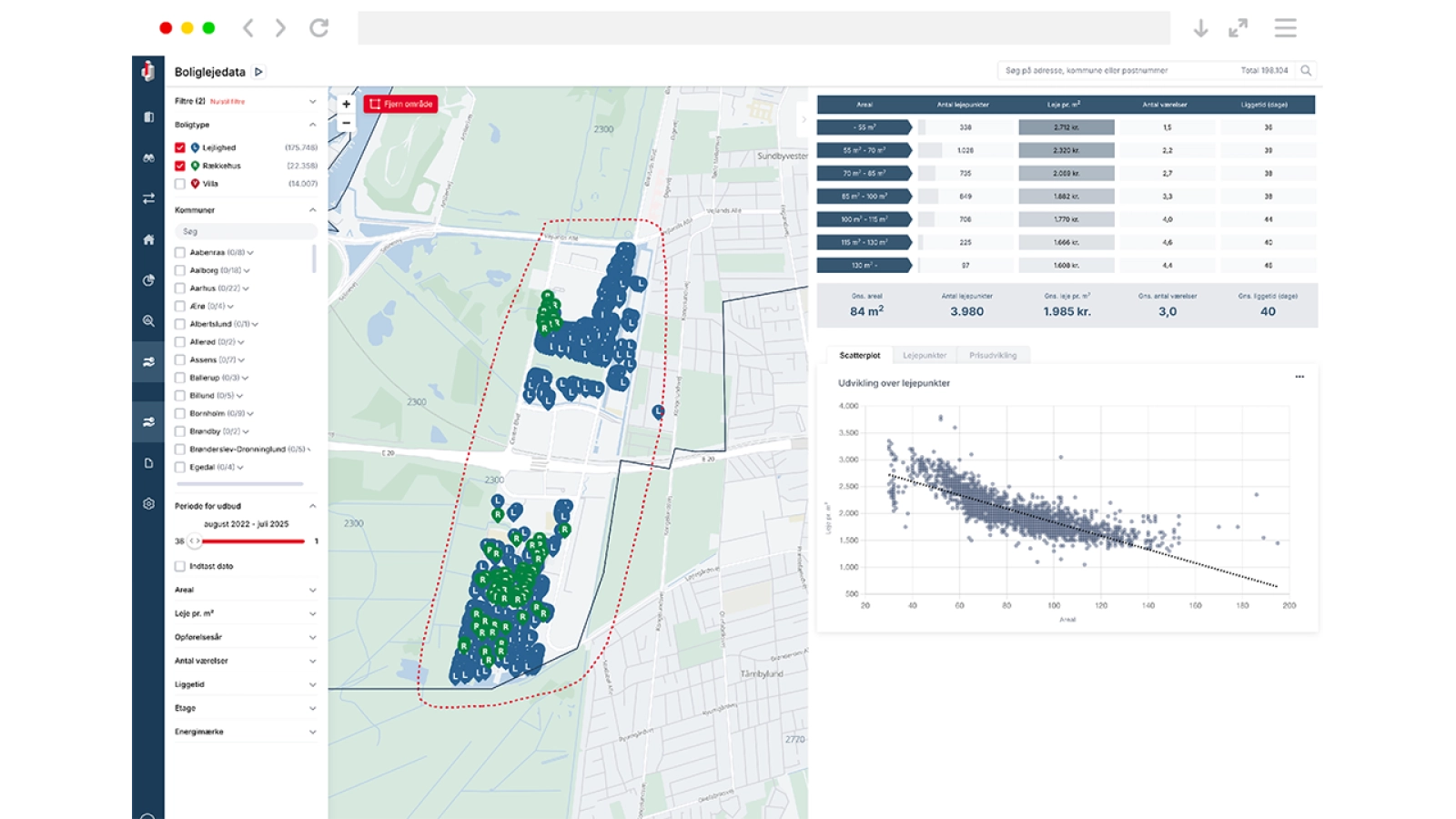The width and height of the screenshot is (1456, 819).
Task: Click the Nulstil filtre link
Action: 227,102
